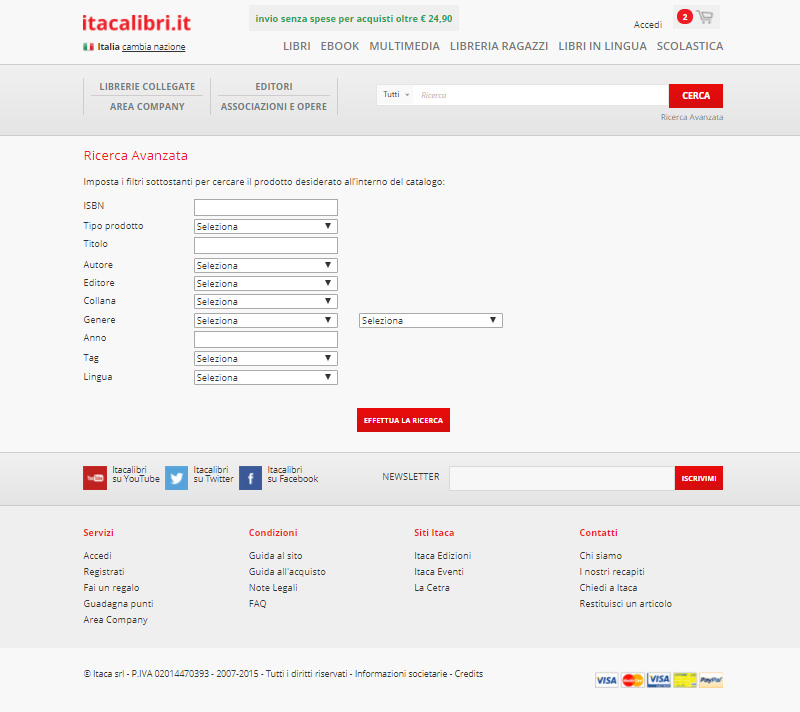Viewport: 800px width, 712px height.
Task: Click the itacalibri.it logo
Action: click(x=136, y=23)
